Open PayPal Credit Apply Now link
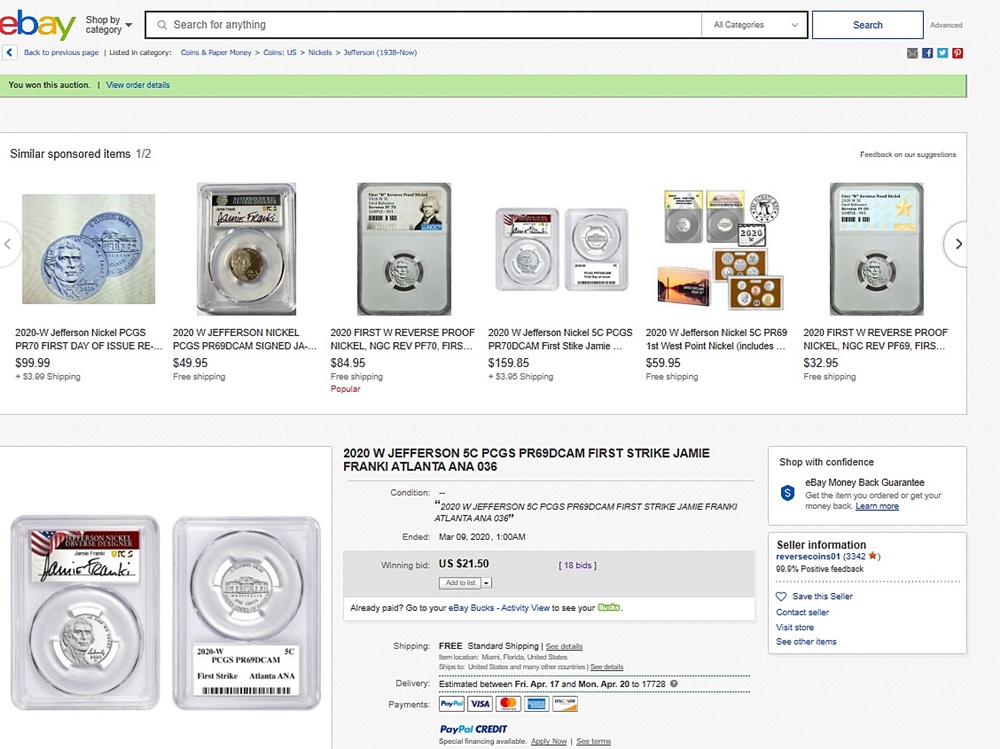1000x749 pixels. [548, 741]
